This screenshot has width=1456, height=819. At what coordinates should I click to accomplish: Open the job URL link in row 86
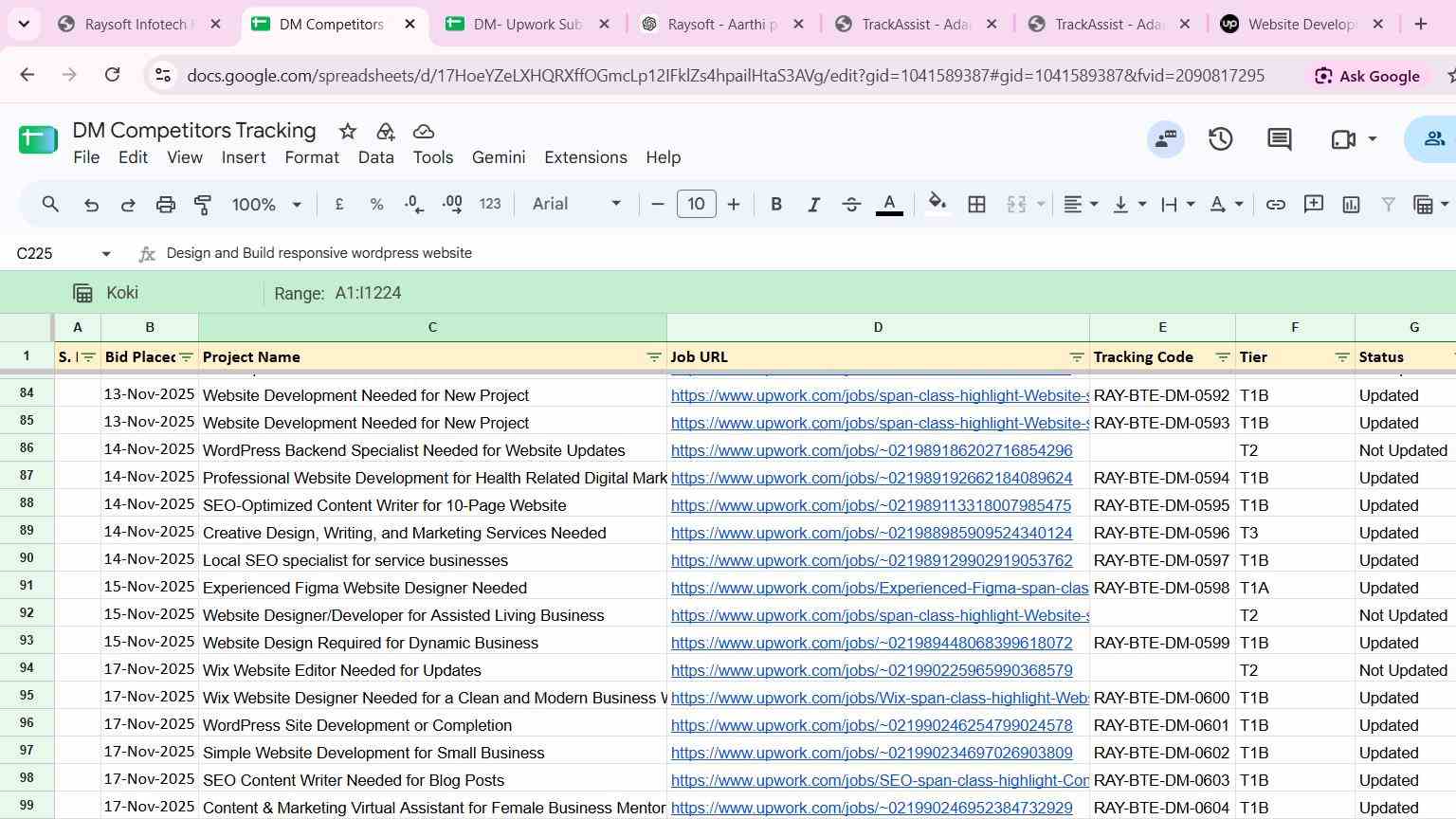[871, 450]
